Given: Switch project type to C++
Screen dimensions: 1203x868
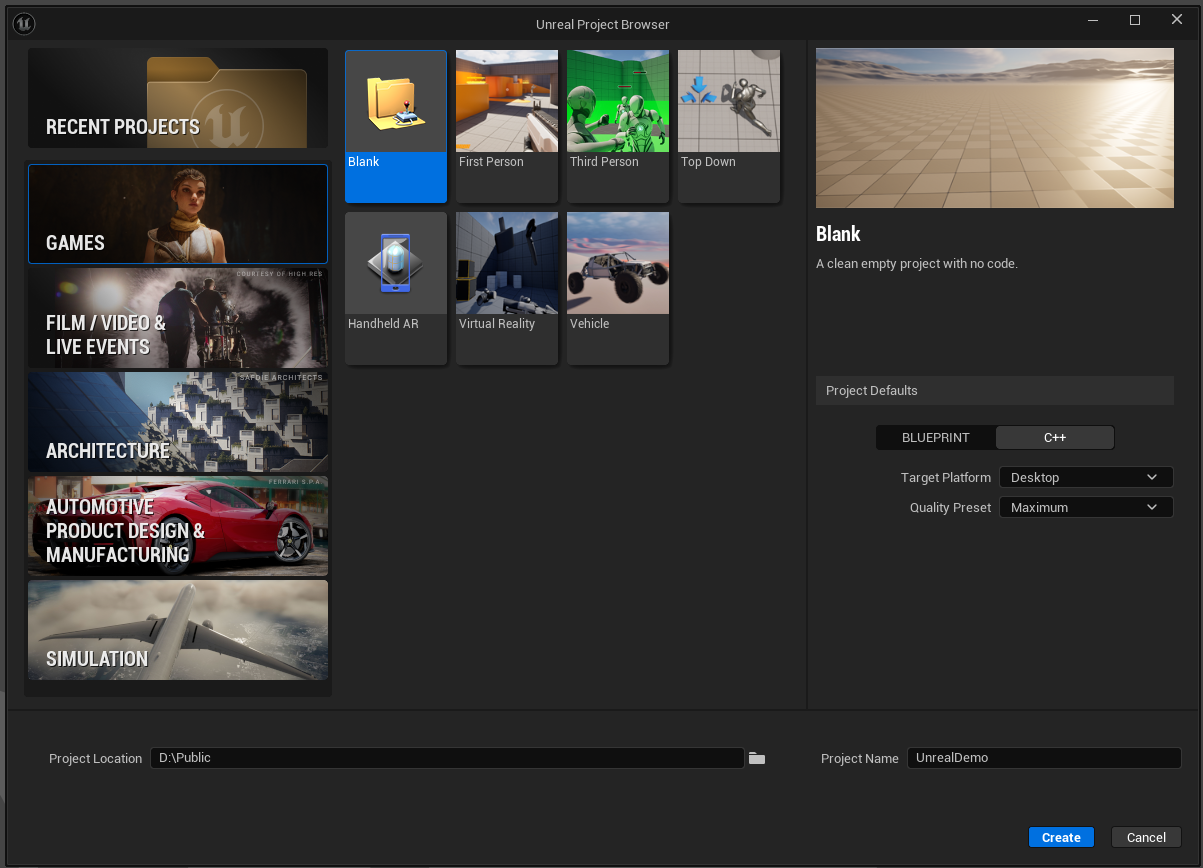Looking at the screenshot, I should [1055, 438].
